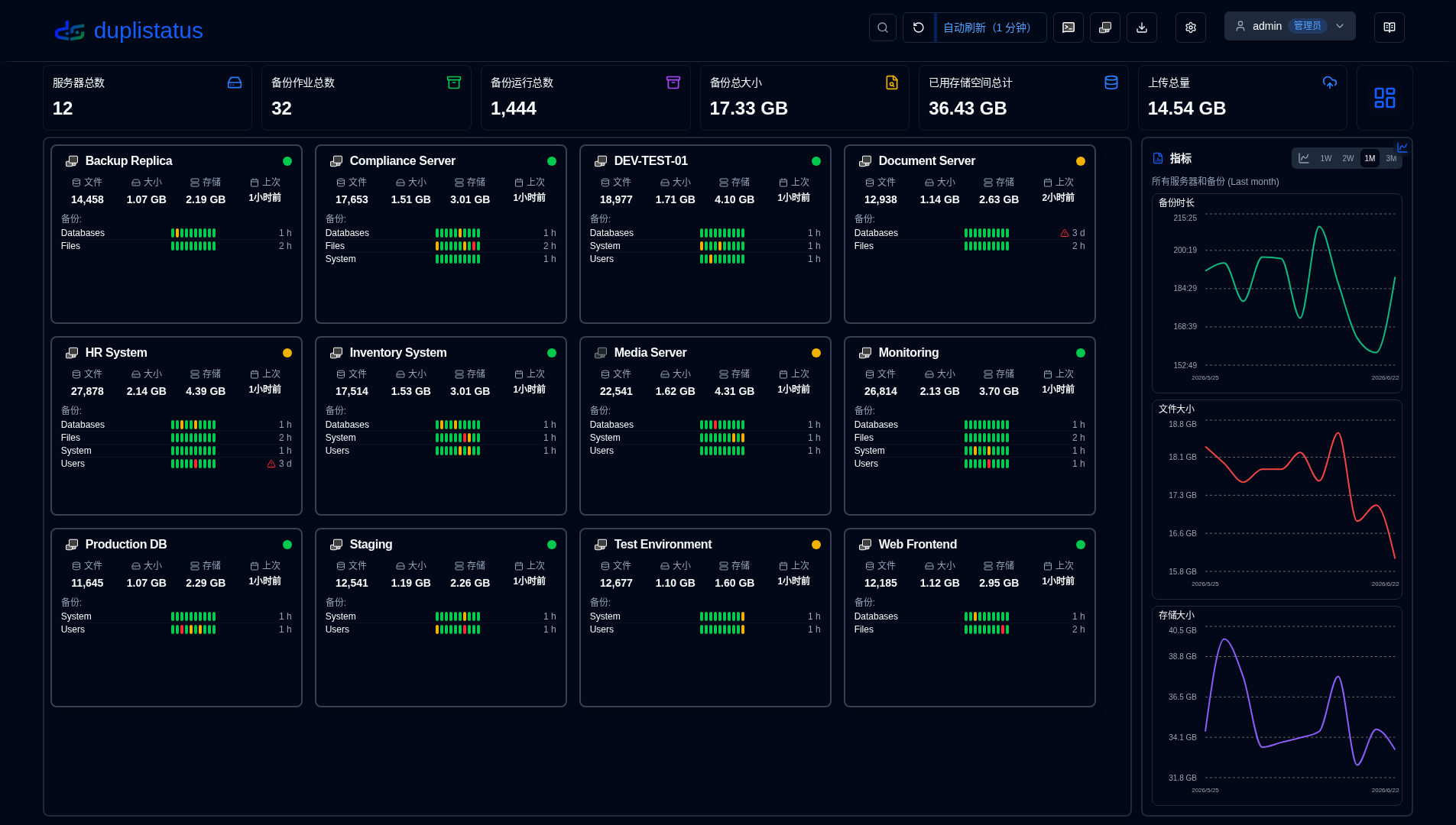
Task: Open the auto-refresh 自动刷新 dropdown
Action: (x=991, y=27)
